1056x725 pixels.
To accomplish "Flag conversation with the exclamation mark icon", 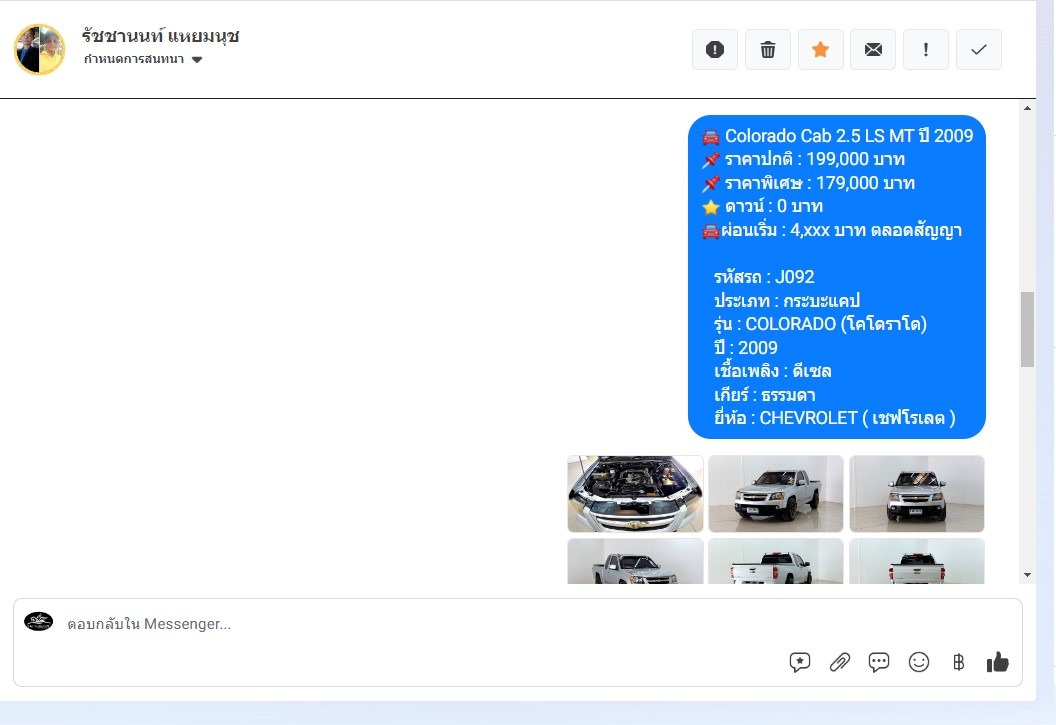I will tap(925, 49).
